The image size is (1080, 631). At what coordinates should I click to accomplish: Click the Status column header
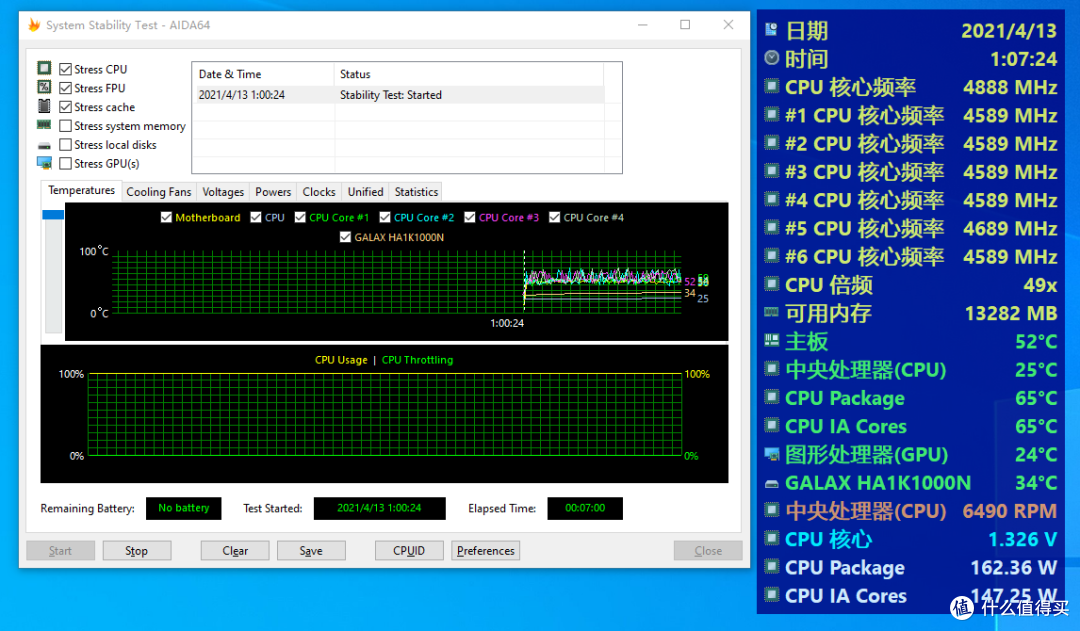coord(468,74)
